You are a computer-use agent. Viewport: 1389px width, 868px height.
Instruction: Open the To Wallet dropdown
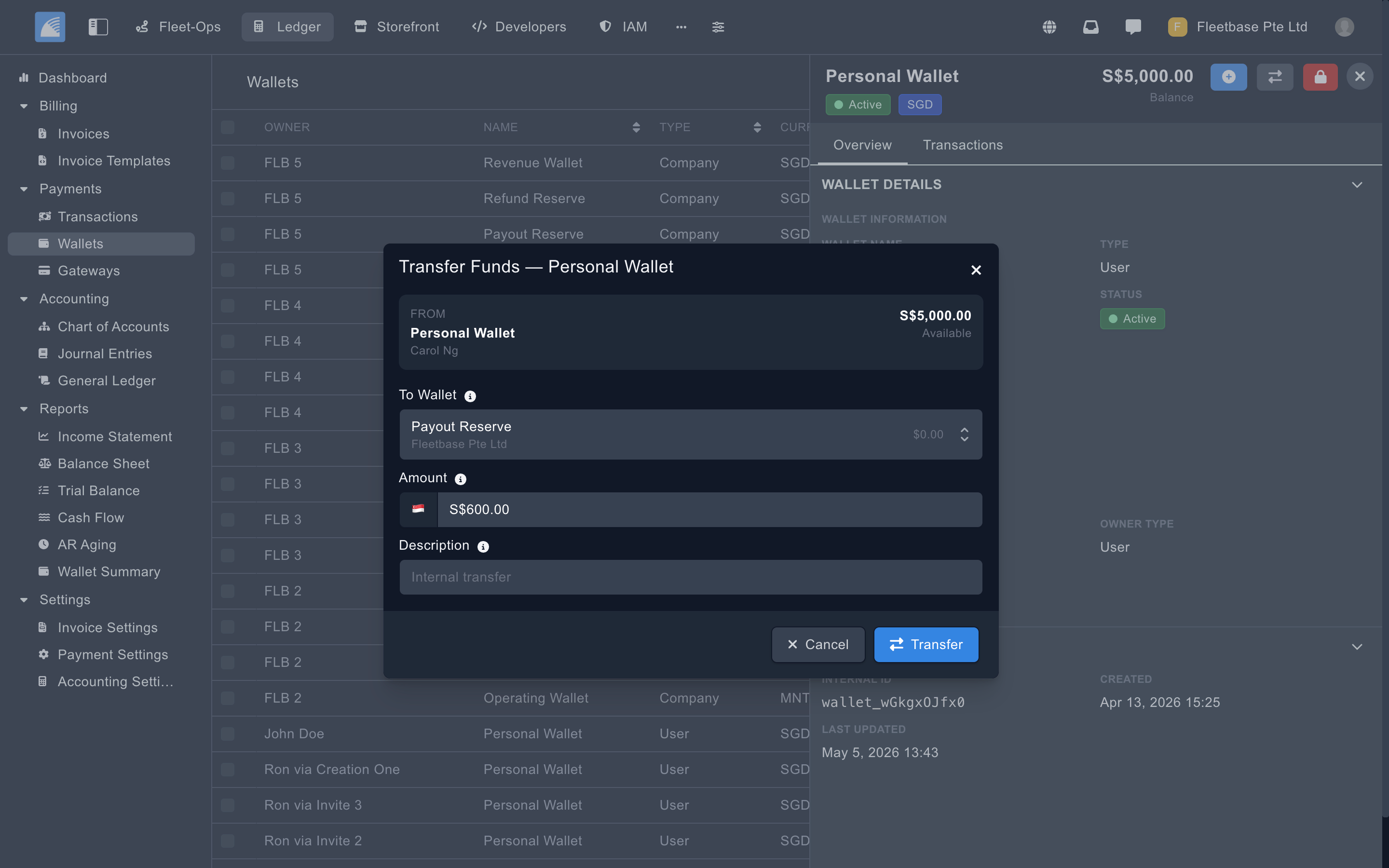point(691,434)
